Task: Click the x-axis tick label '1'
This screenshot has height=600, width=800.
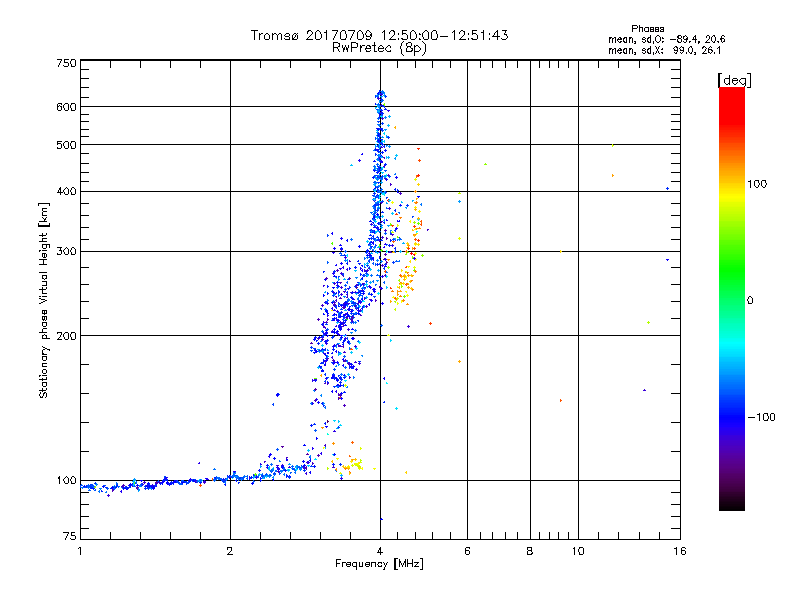Action: pyautogui.click(x=80, y=551)
